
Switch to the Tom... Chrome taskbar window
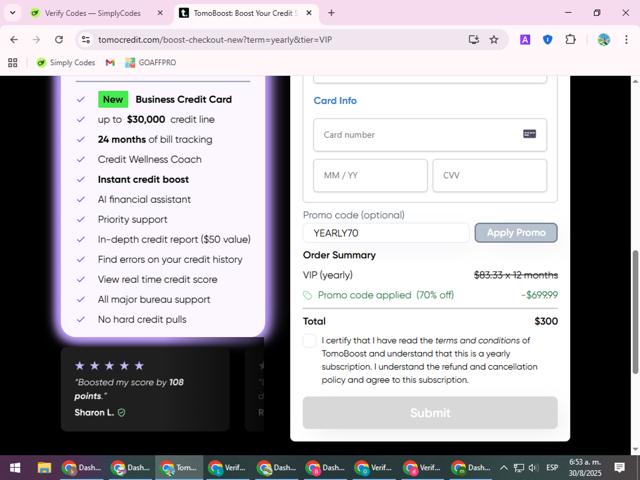[x=179, y=467]
